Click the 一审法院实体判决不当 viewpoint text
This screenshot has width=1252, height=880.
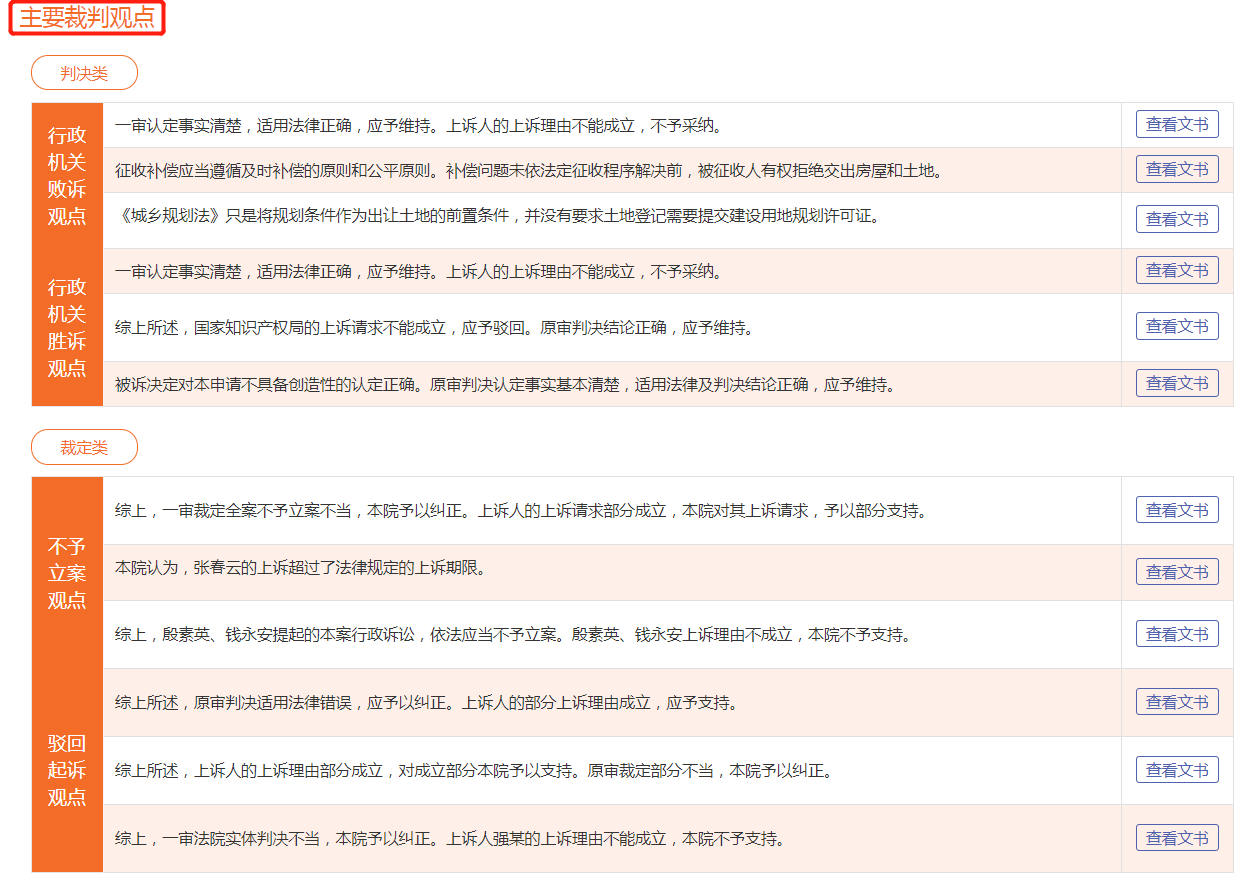[x=449, y=839]
